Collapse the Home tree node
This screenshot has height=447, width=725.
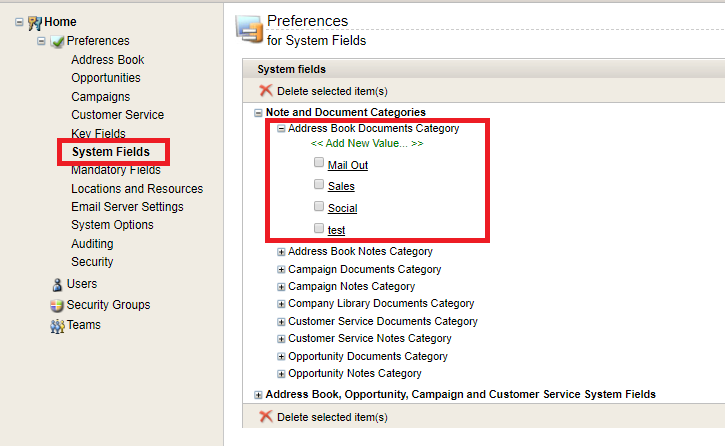click(x=19, y=22)
